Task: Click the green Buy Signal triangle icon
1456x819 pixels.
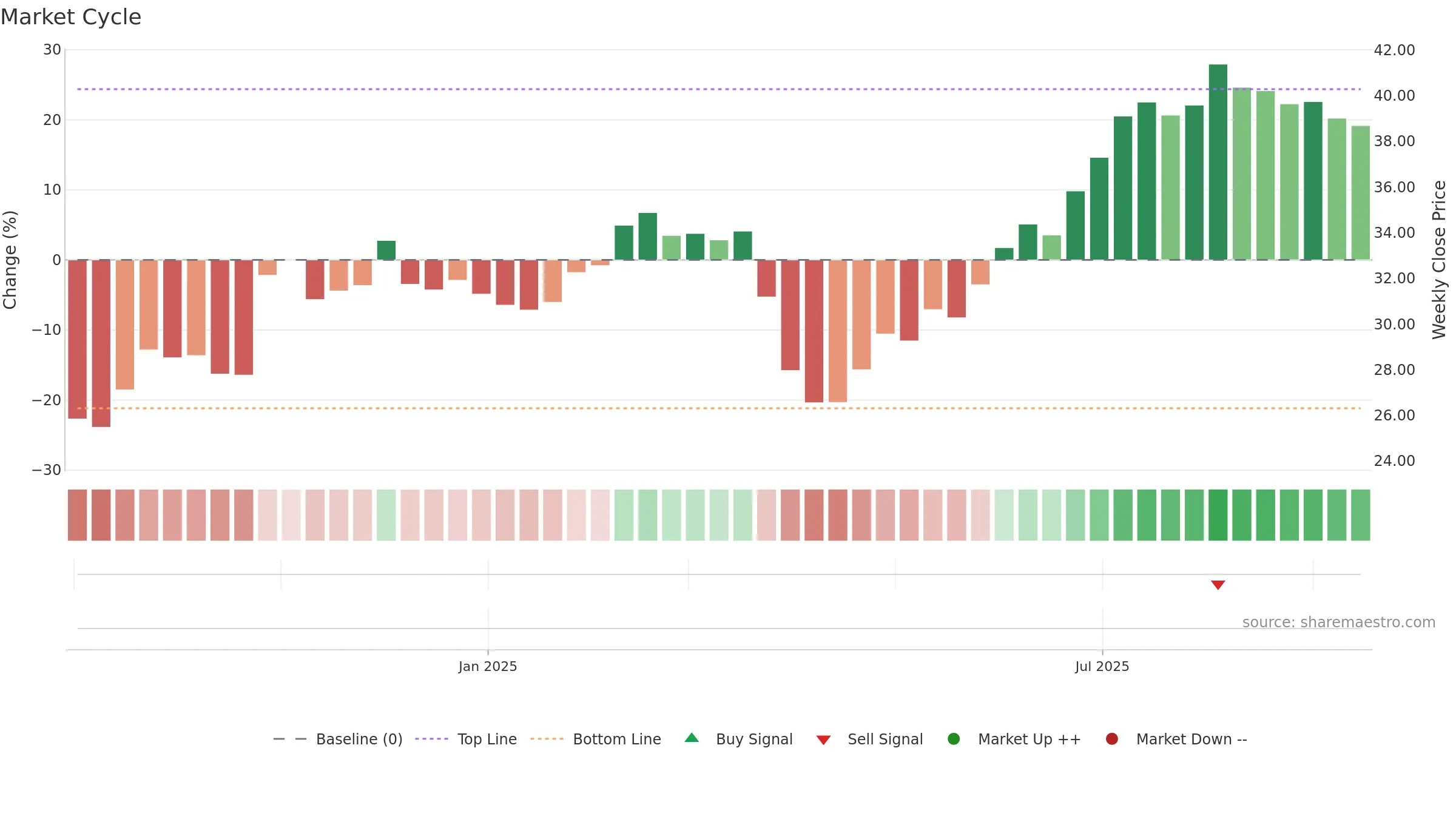Action: 692,738
